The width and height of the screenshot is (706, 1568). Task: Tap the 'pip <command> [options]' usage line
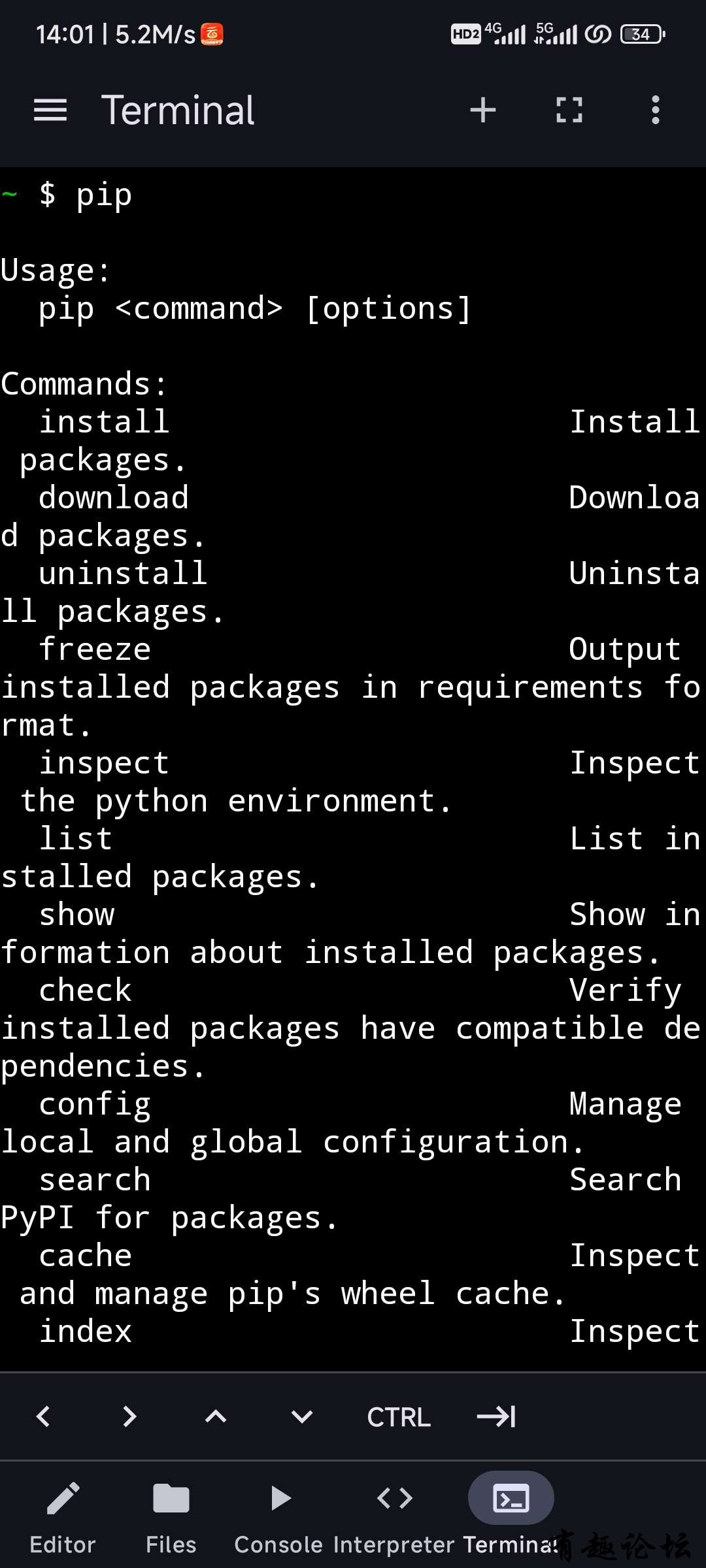(x=254, y=309)
